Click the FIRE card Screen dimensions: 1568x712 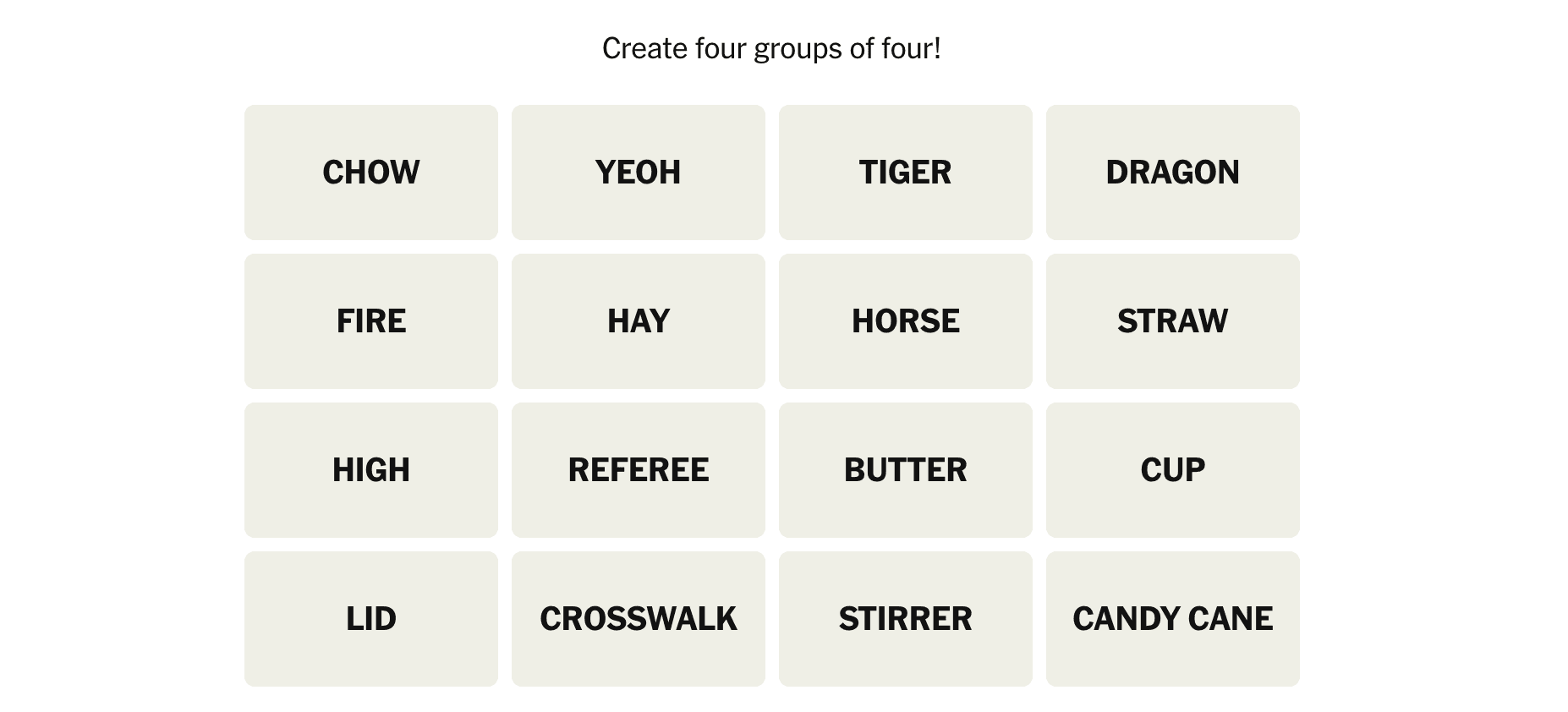pos(370,321)
